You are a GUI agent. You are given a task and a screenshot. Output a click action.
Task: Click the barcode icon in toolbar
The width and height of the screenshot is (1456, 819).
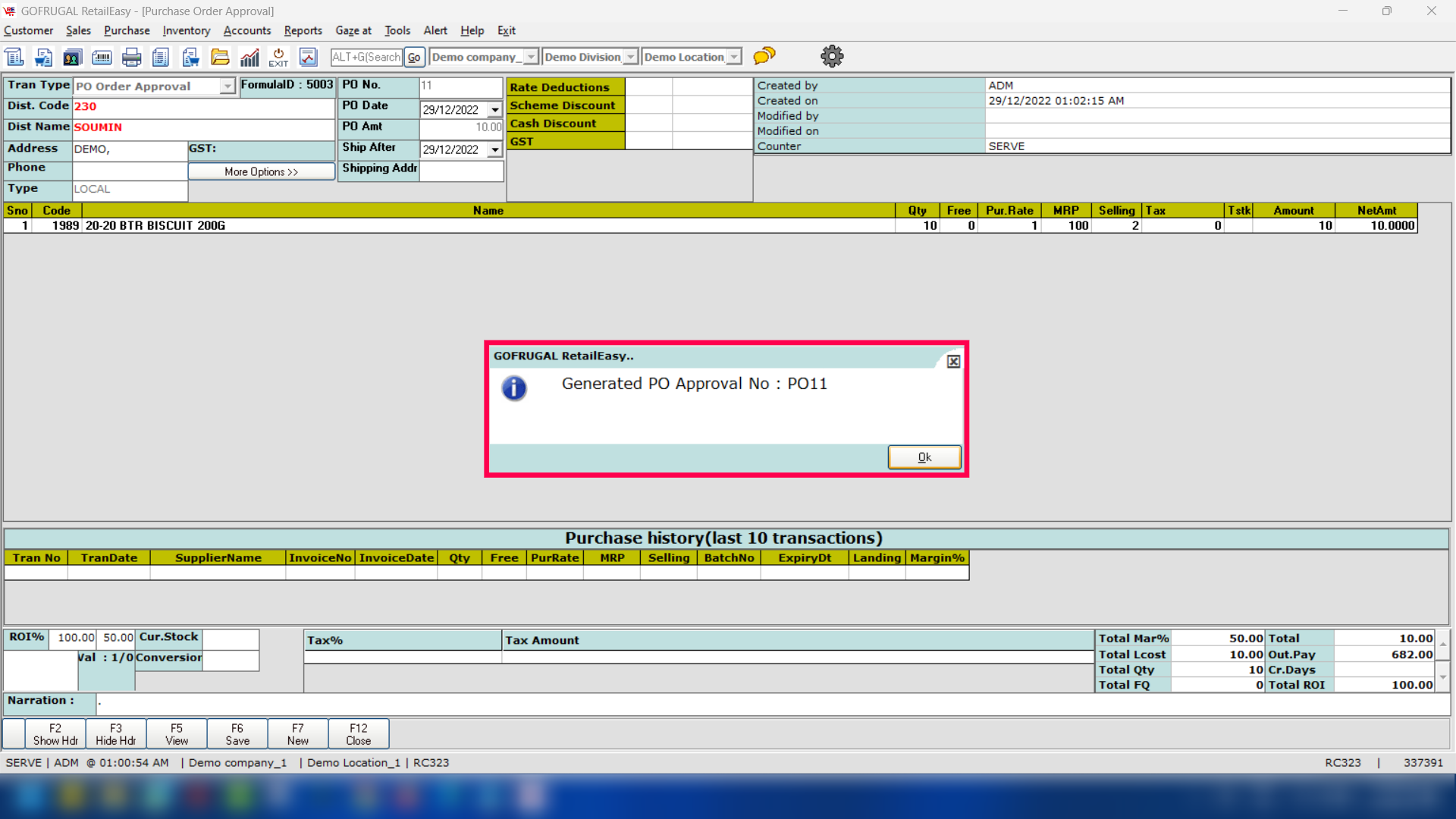[x=102, y=57]
